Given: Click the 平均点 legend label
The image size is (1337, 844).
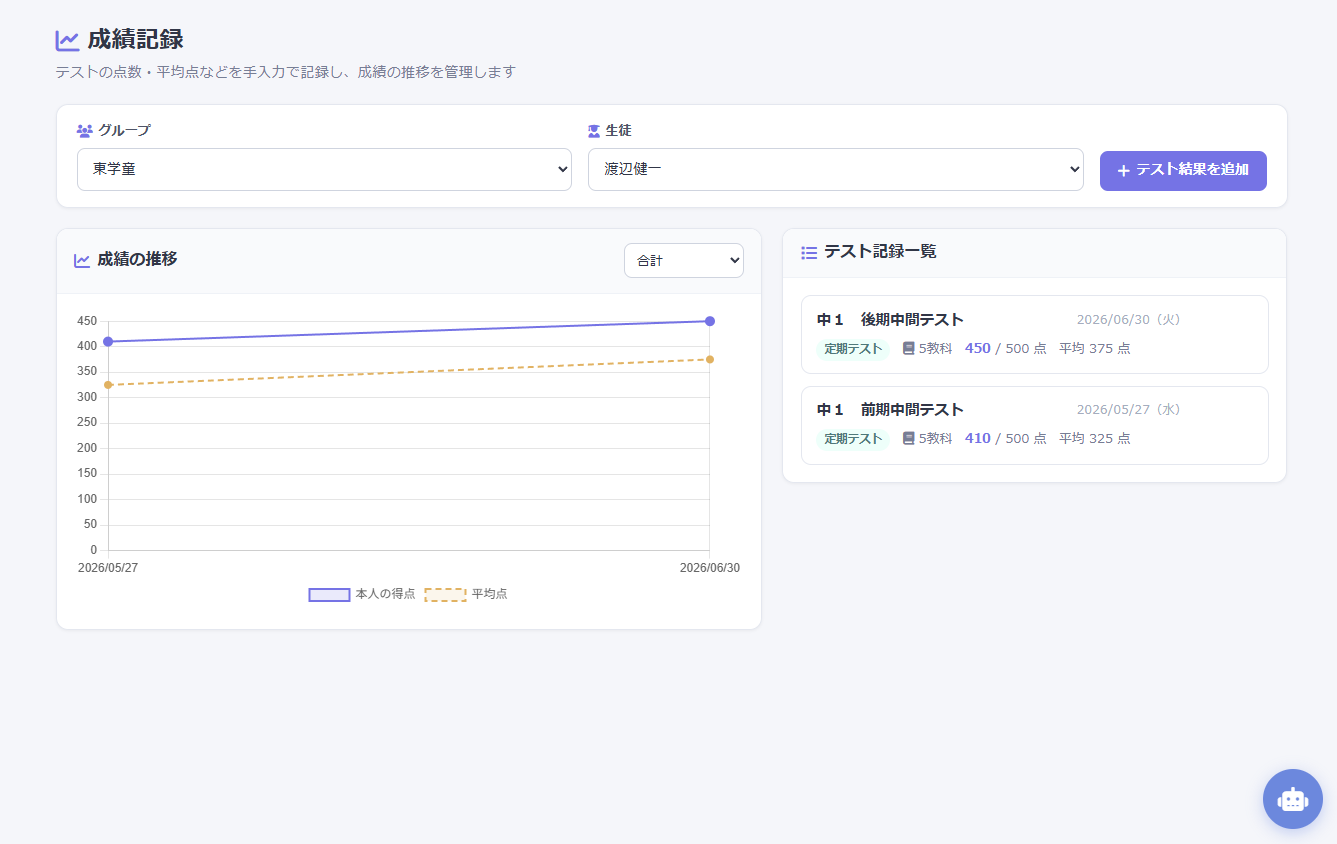Looking at the screenshot, I should (489, 594).
